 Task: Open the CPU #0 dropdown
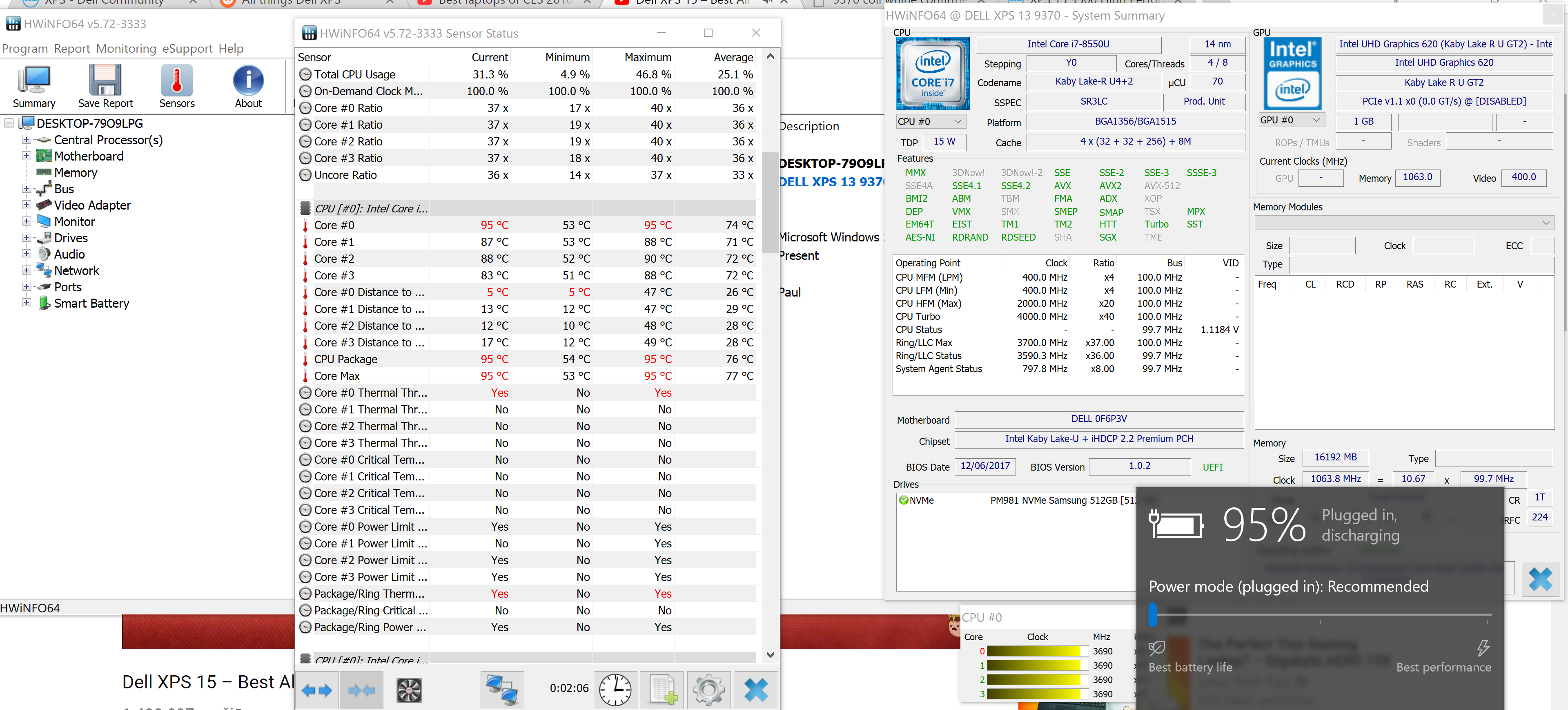click(x=931, y=121)
